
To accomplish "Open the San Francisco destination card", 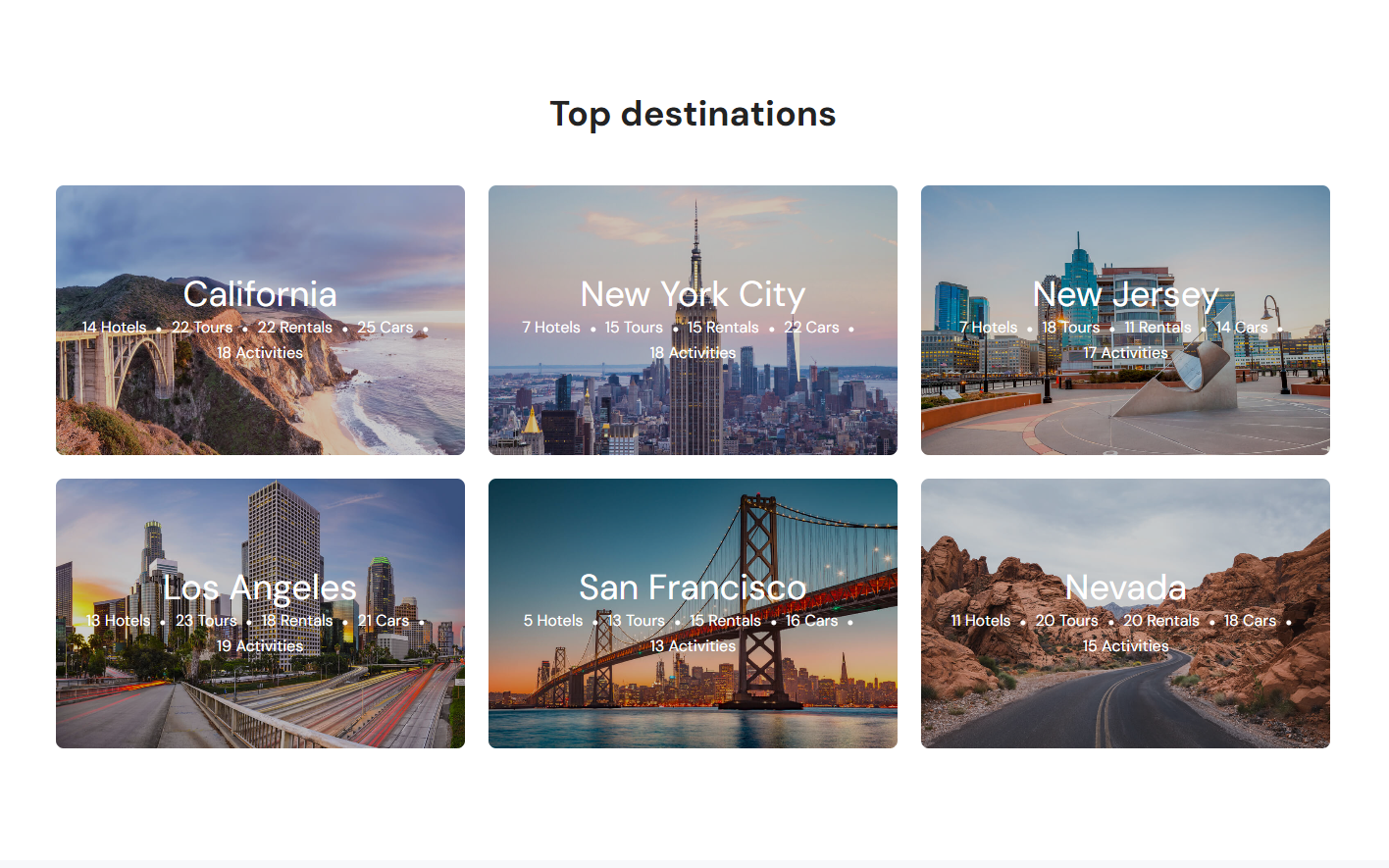I will pyautogui.click(x=693, y=613).
